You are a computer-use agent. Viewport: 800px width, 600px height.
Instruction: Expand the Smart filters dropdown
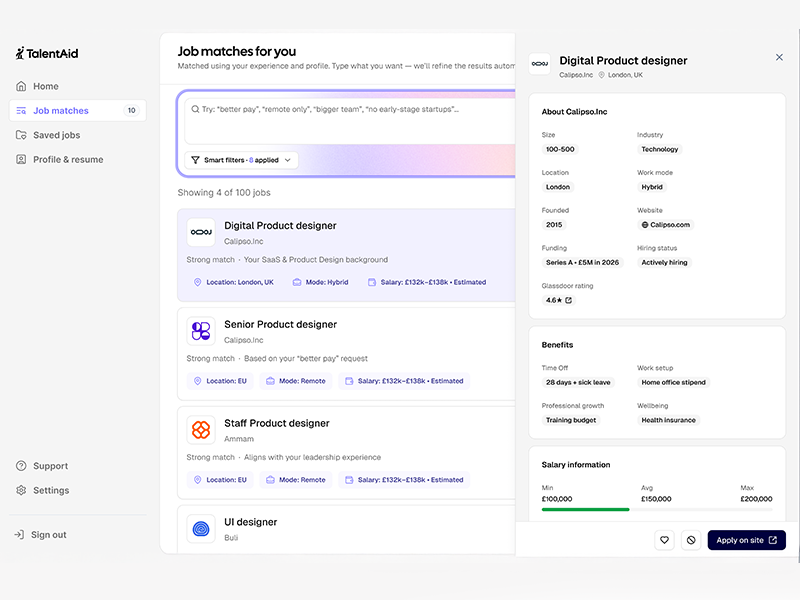click(x=241, y=160)
